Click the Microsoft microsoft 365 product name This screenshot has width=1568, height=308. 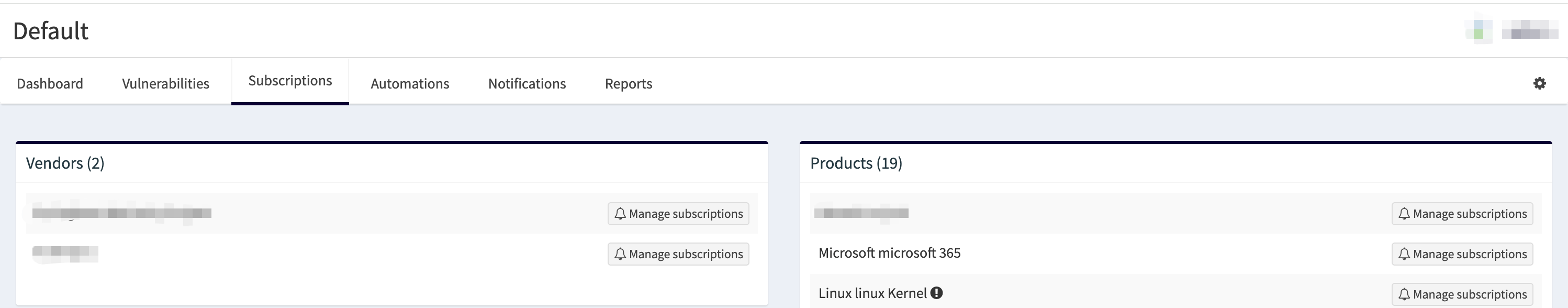click(889, 252)
